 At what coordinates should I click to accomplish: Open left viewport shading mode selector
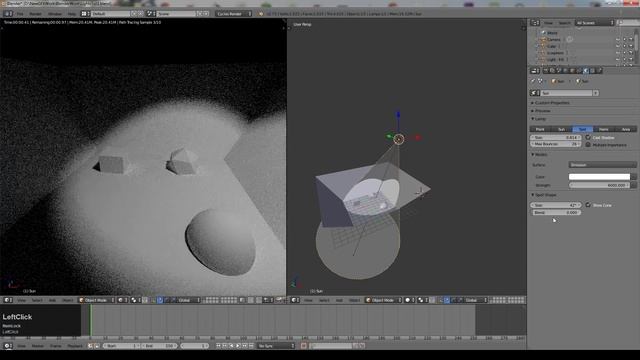coord(122,300)
